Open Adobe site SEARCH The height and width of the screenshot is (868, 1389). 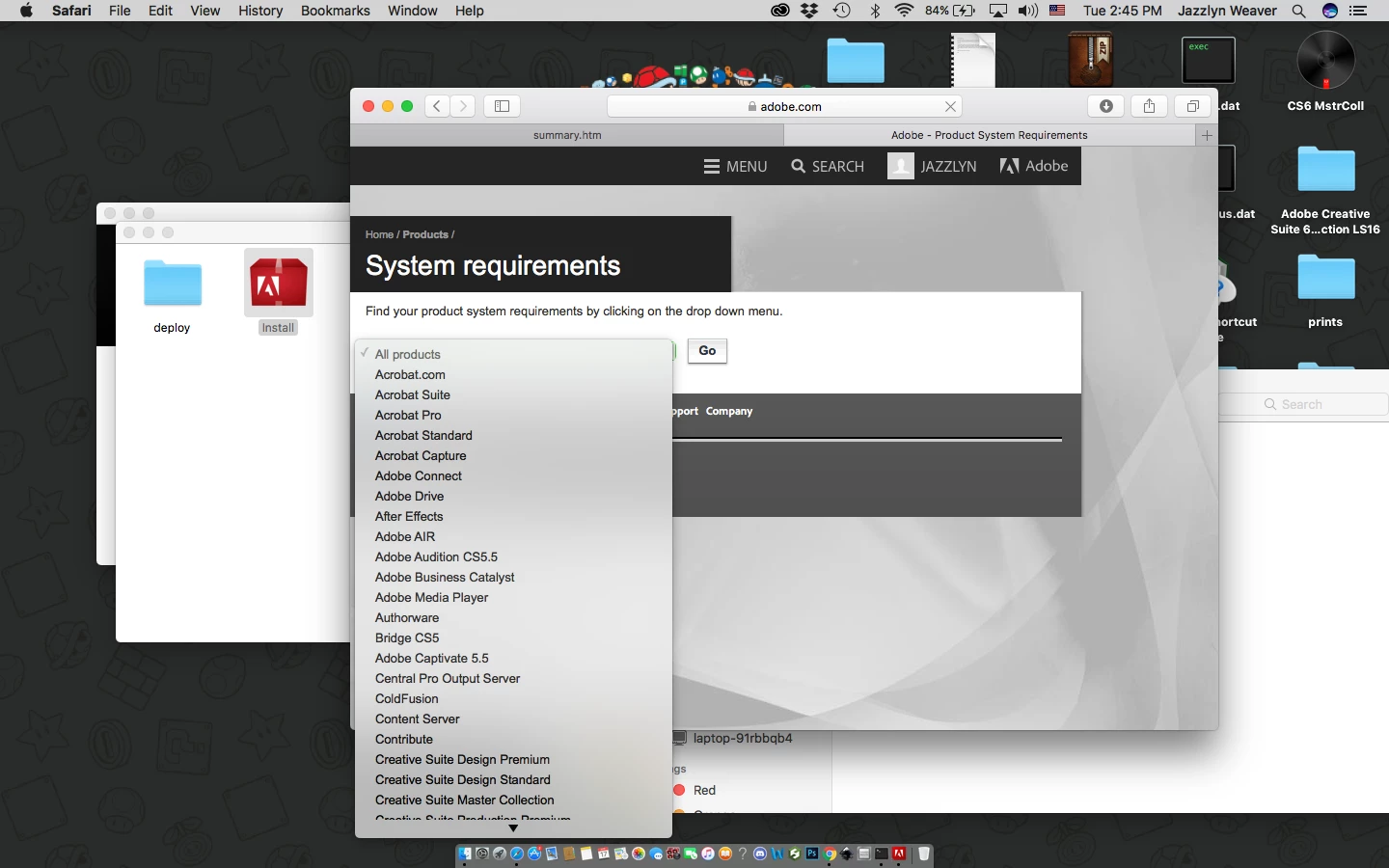828,166
